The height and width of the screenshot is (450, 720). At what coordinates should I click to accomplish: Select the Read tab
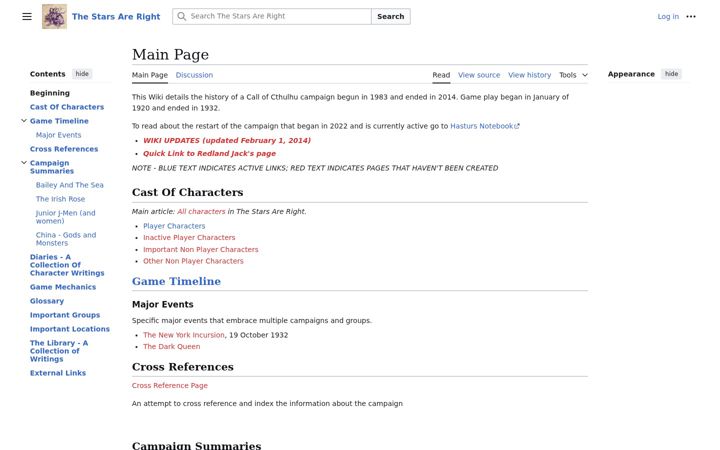(441, 75)
